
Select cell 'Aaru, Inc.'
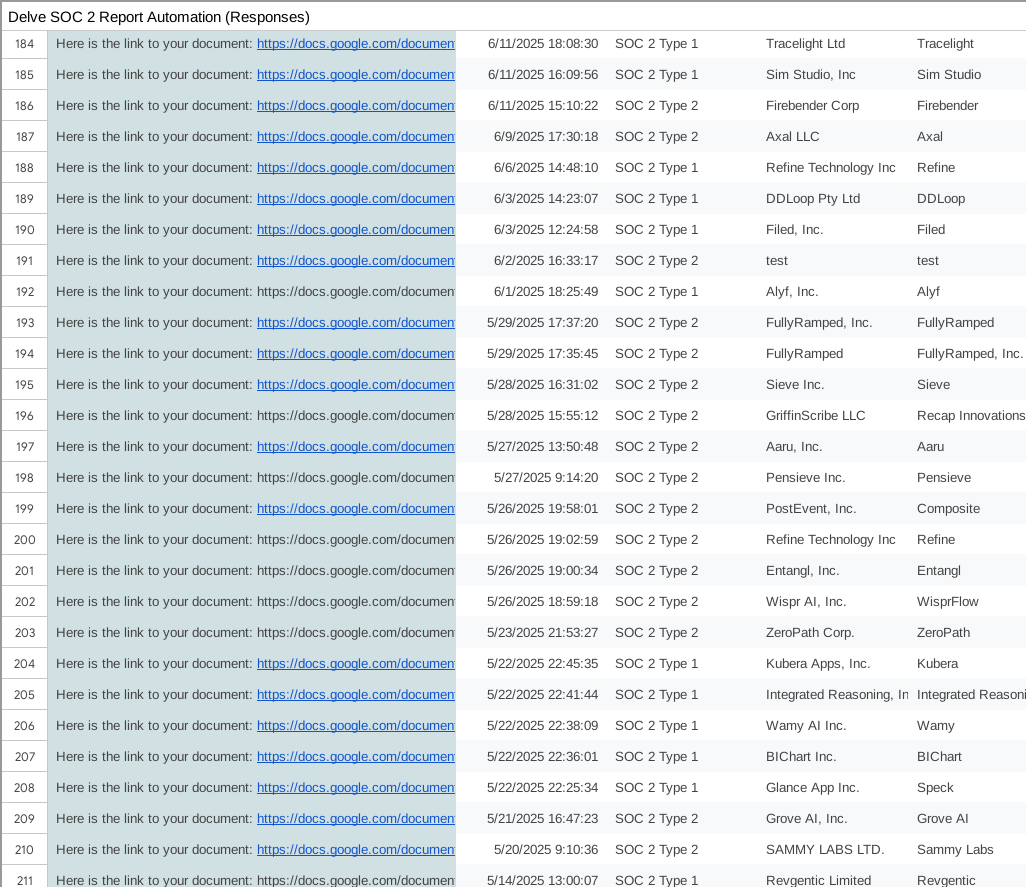click(794, 447)
